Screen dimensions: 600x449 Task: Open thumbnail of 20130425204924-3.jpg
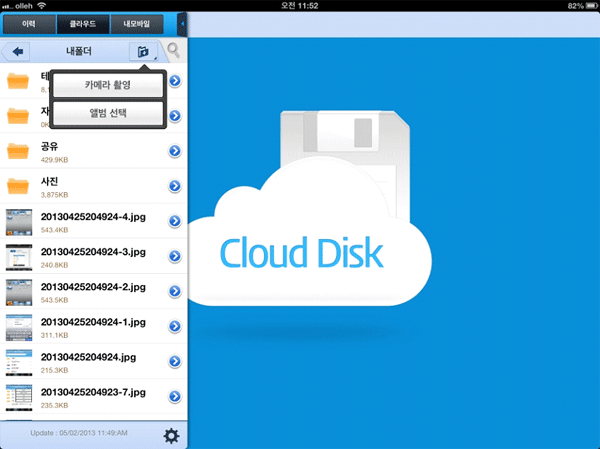19,257
